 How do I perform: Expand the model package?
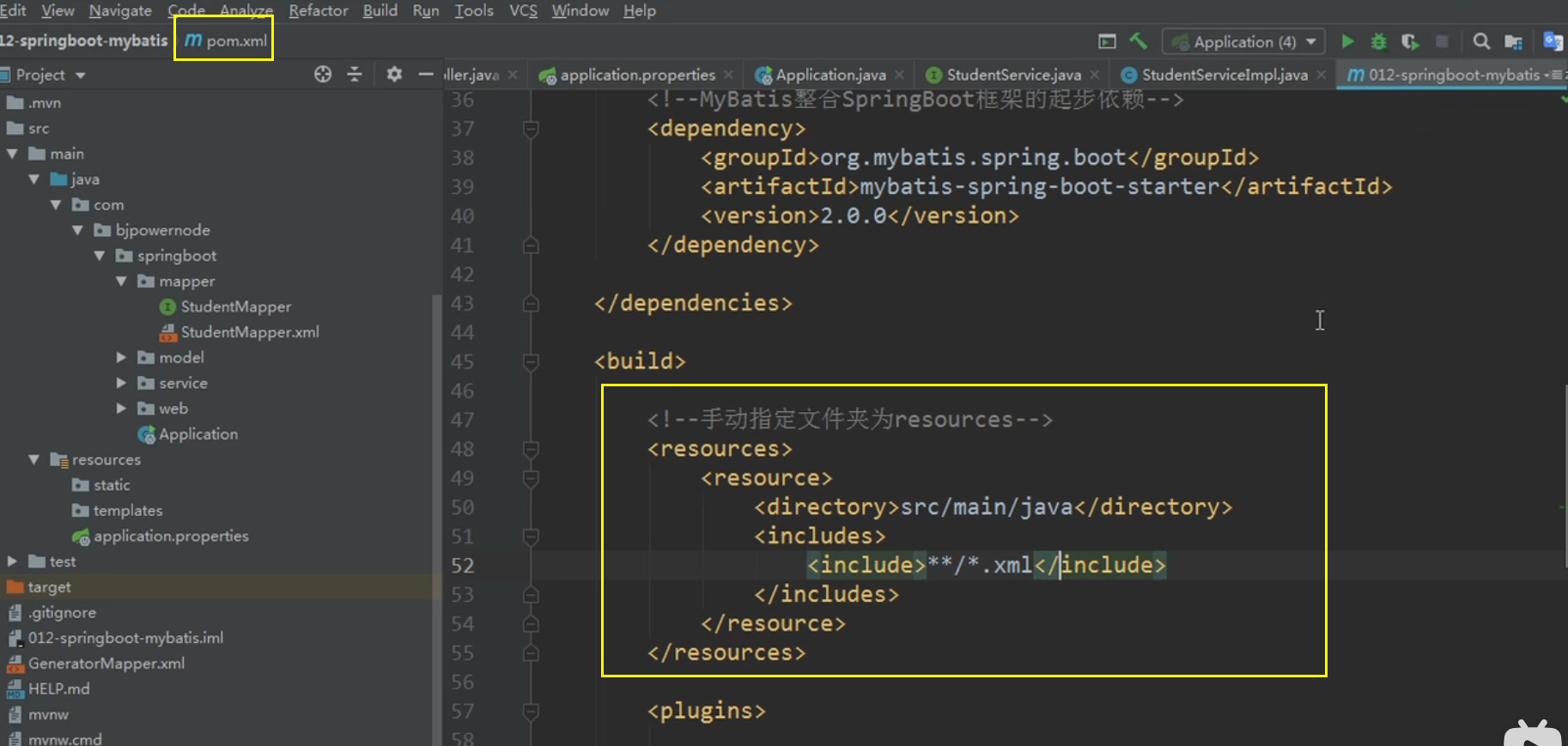[x=122, y=358]
